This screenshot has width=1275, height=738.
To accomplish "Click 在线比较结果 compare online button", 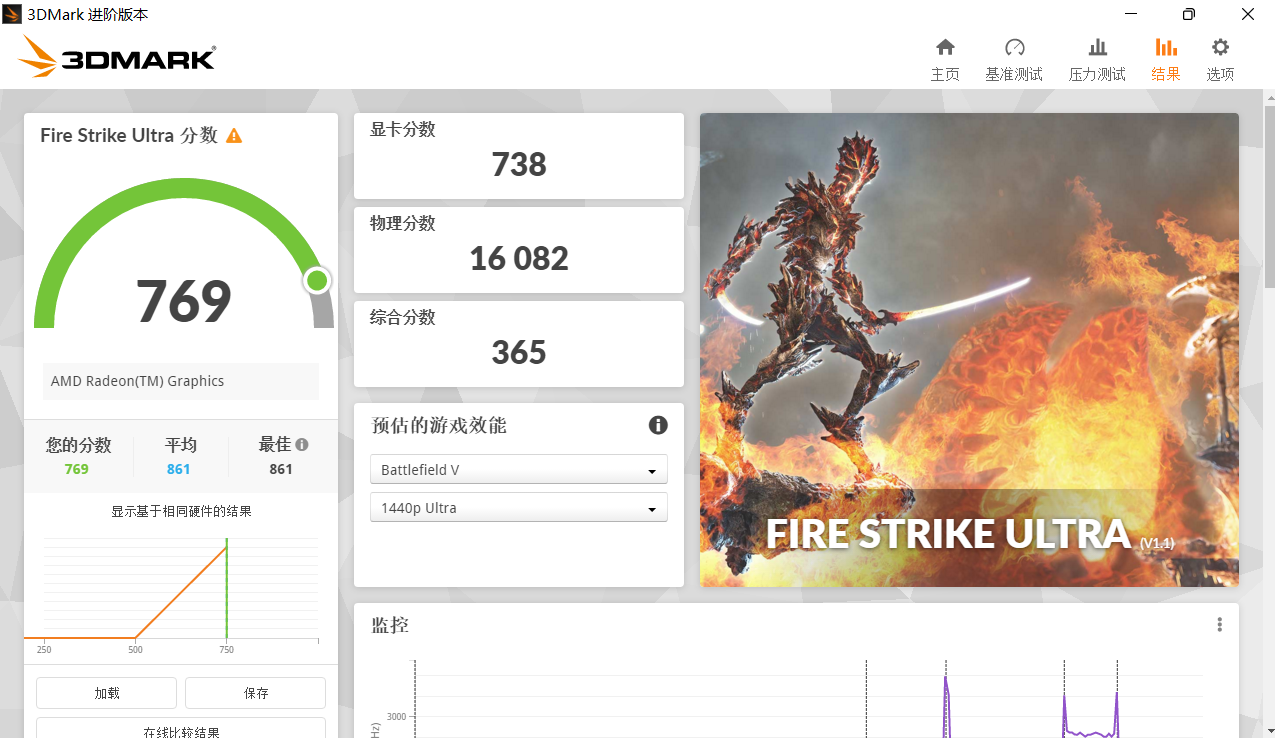I will coord(181,728).
